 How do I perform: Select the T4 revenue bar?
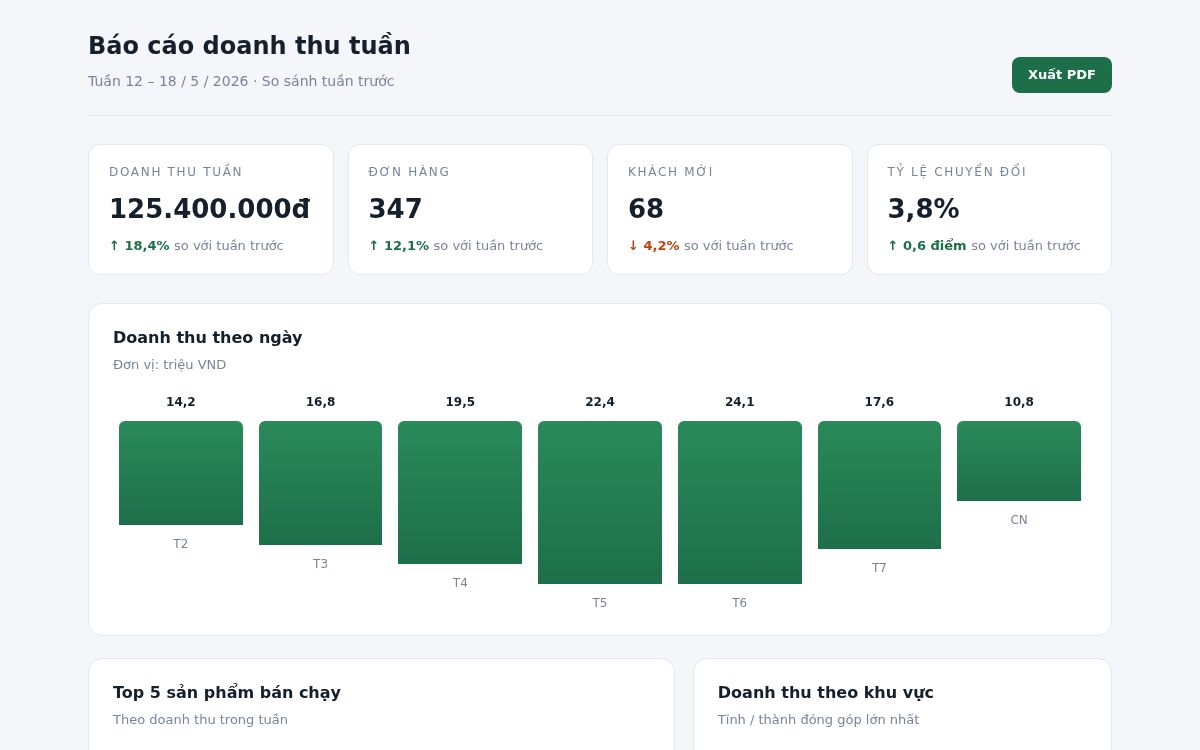tap(460, 492)
